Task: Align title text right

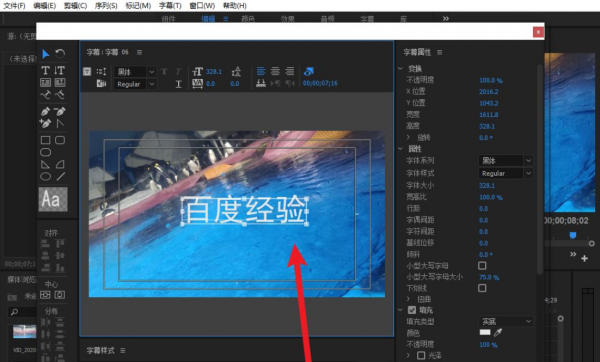Action: [x=290, y=71]
